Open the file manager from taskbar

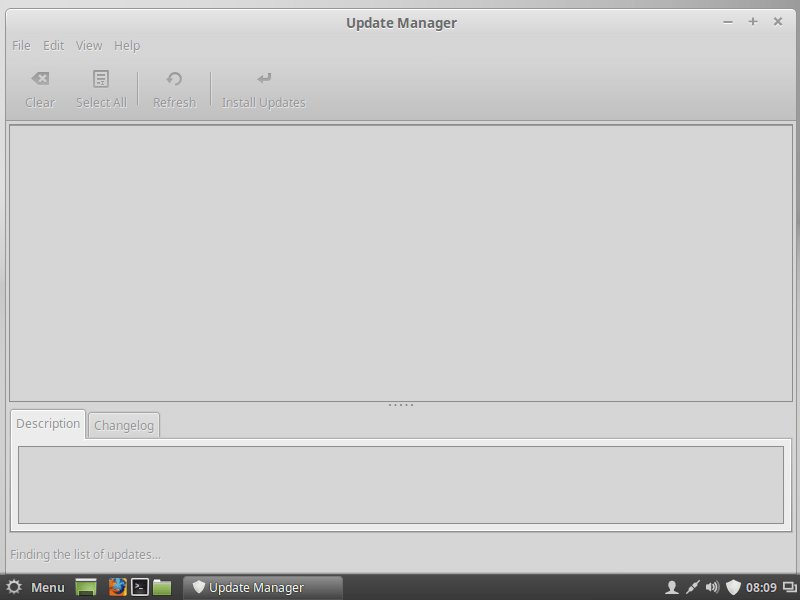tap(162, 587)
